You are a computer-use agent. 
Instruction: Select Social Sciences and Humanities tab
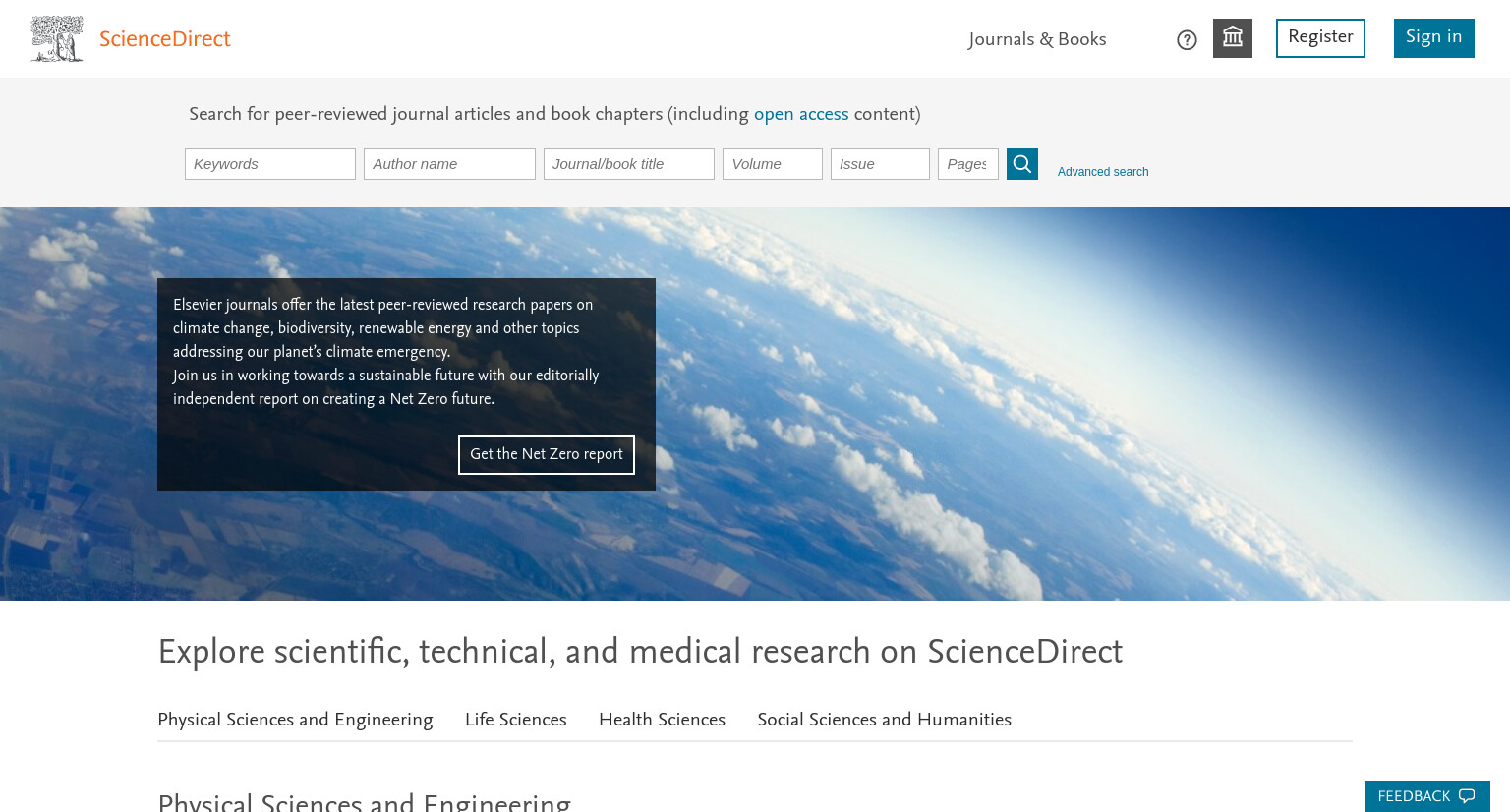(x=885, y=720)
